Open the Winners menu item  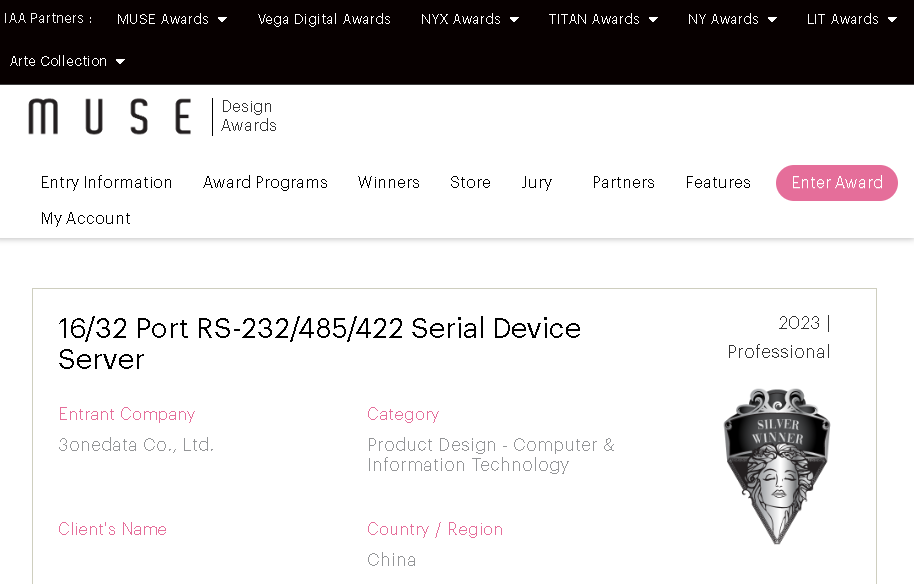click(389, 182)
